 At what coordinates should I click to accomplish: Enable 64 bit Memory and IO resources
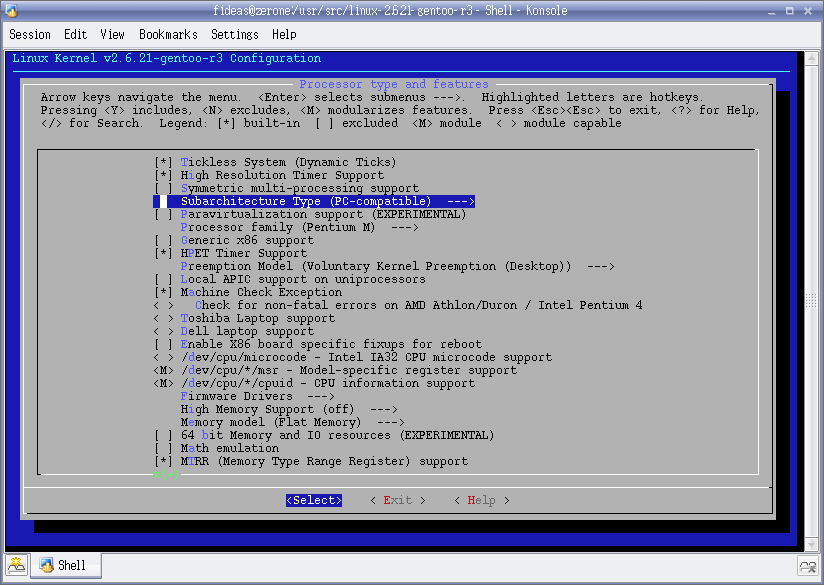[324, 435]
